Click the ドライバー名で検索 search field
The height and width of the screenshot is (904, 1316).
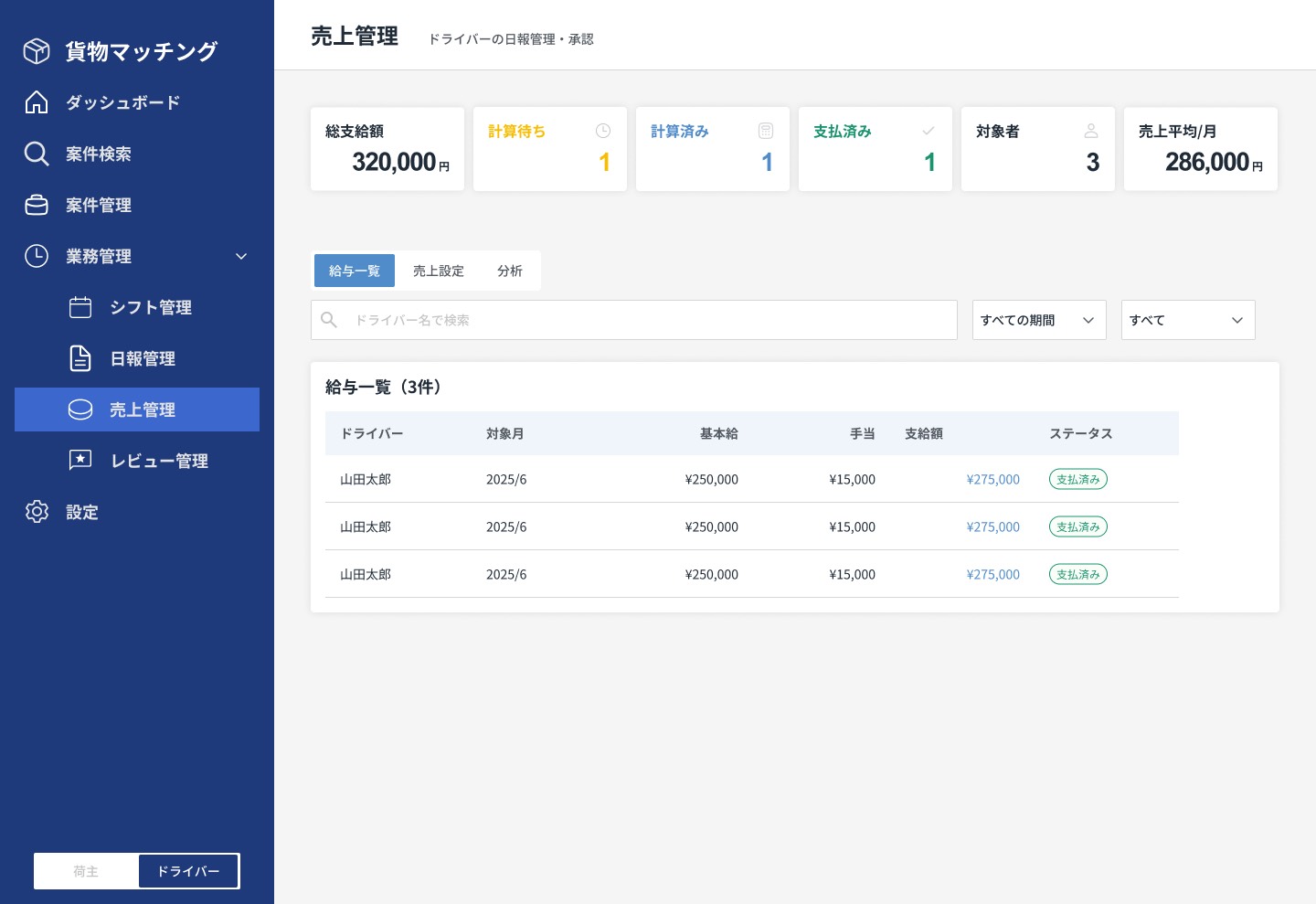click(x=640, y=320)
